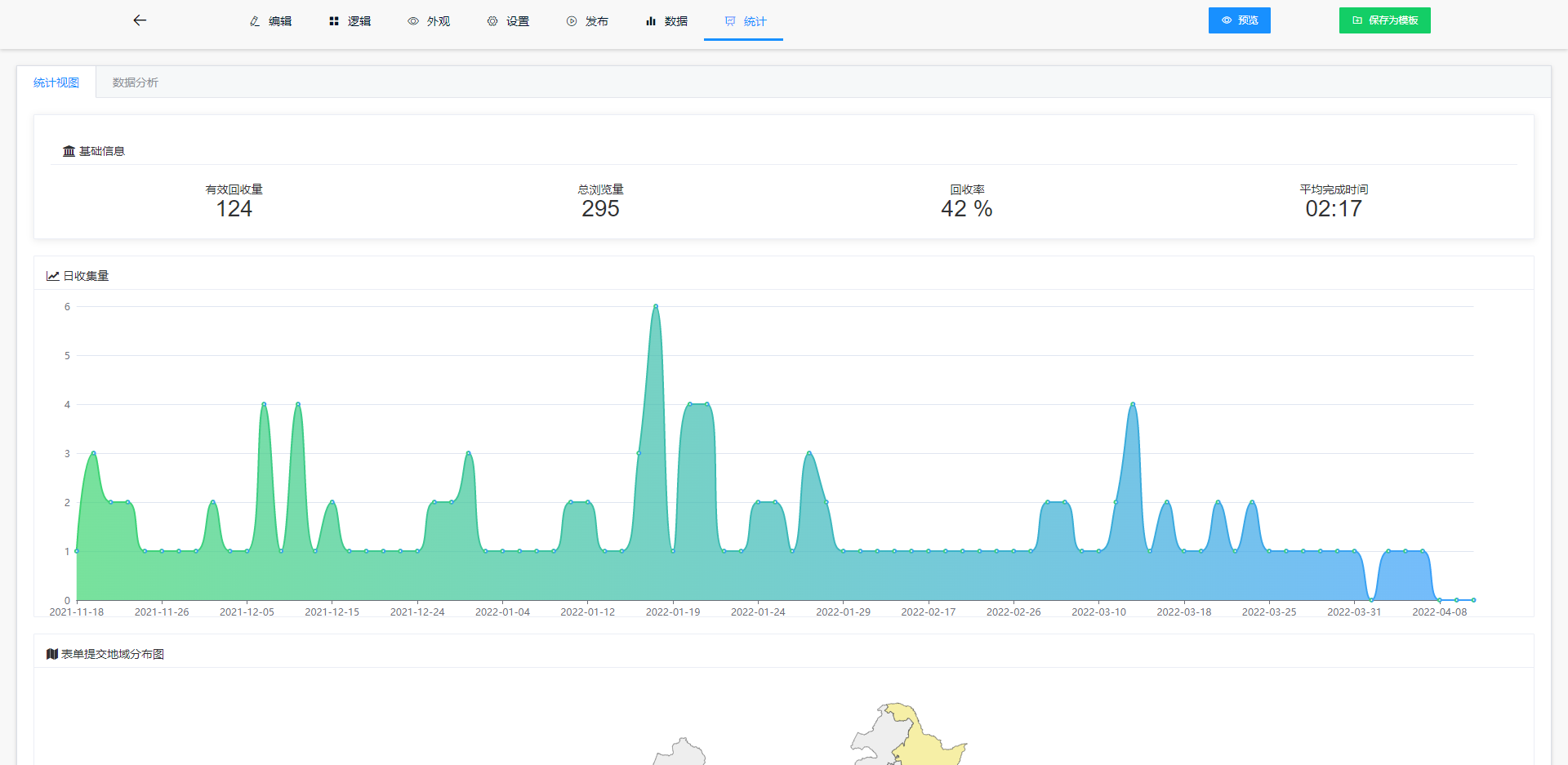Click the play icon of 发布 tab
This screenshot has width=1568, height=765.
point(572,21)
